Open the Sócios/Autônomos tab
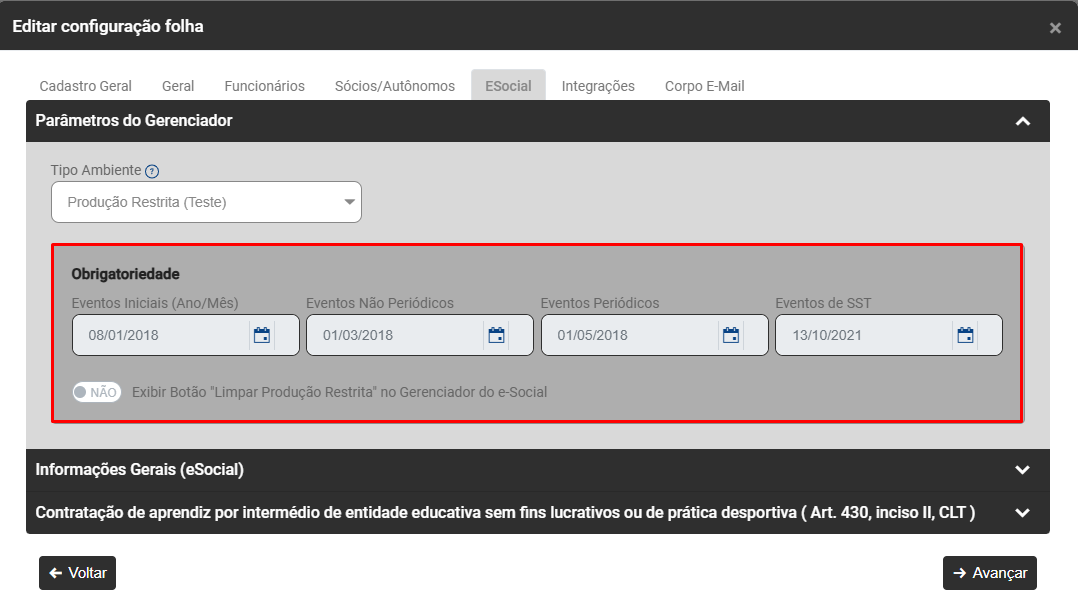Viewport: 1078px width, 615px height. [395, 86]
